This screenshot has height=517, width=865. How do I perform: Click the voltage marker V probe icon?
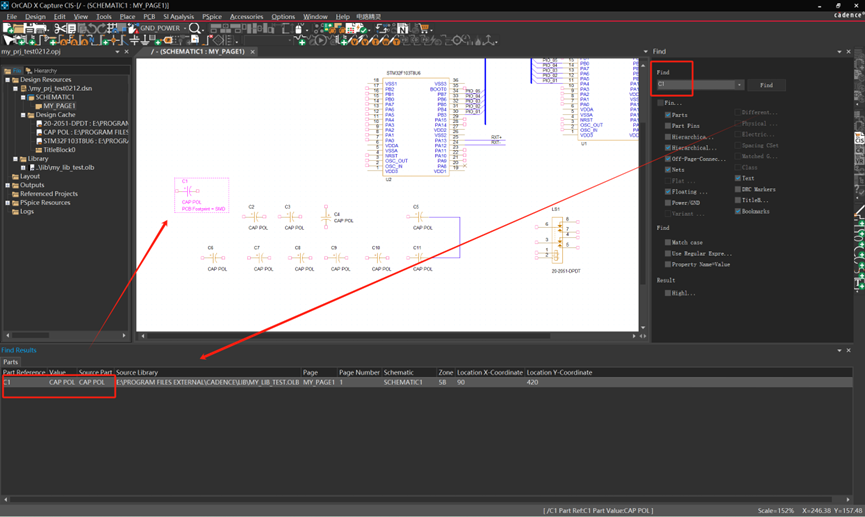(353, 41)
